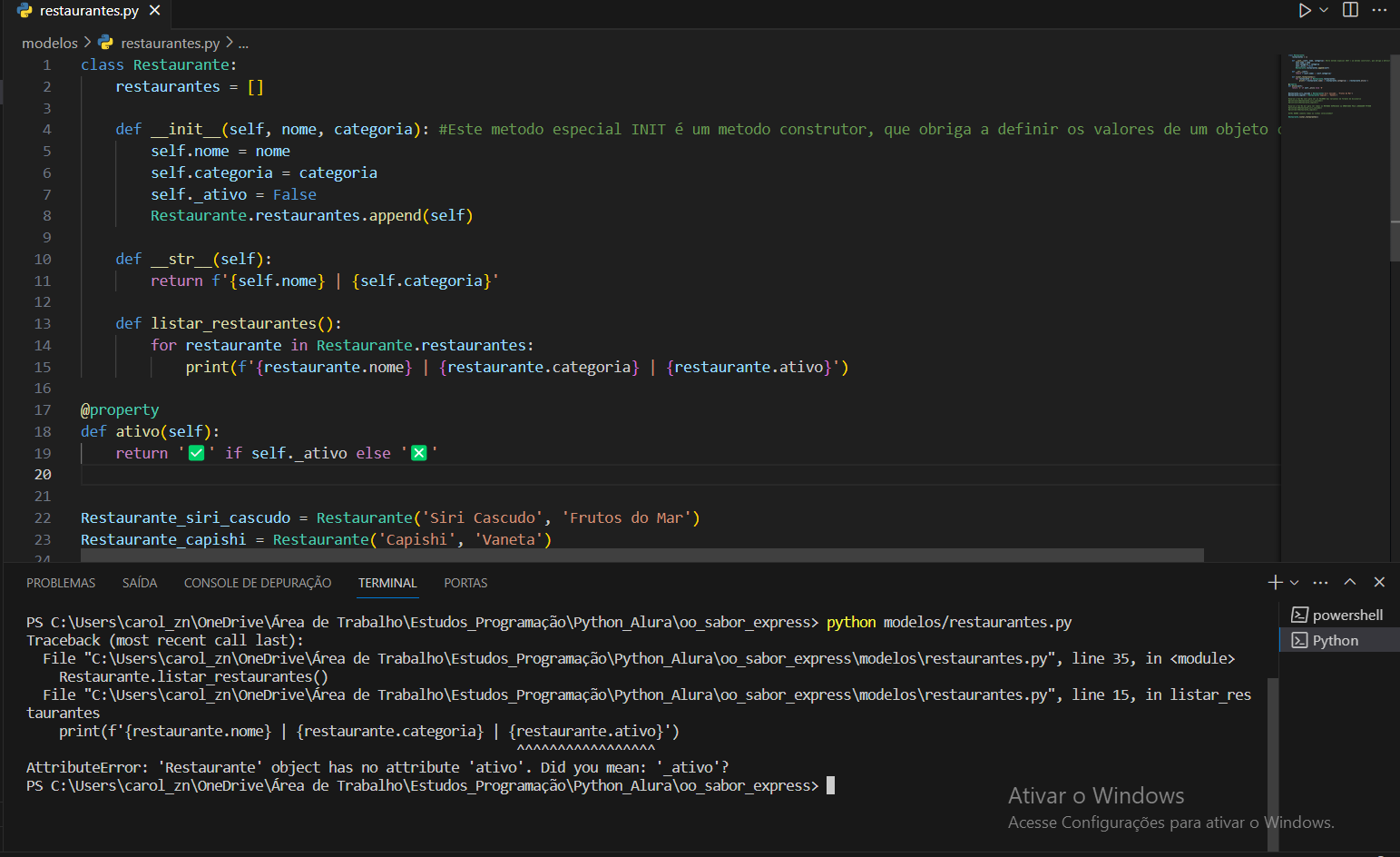Create a new terminal with plus icon
The height and width of the screenshot is (857, 1400).
coord(1275,582)
